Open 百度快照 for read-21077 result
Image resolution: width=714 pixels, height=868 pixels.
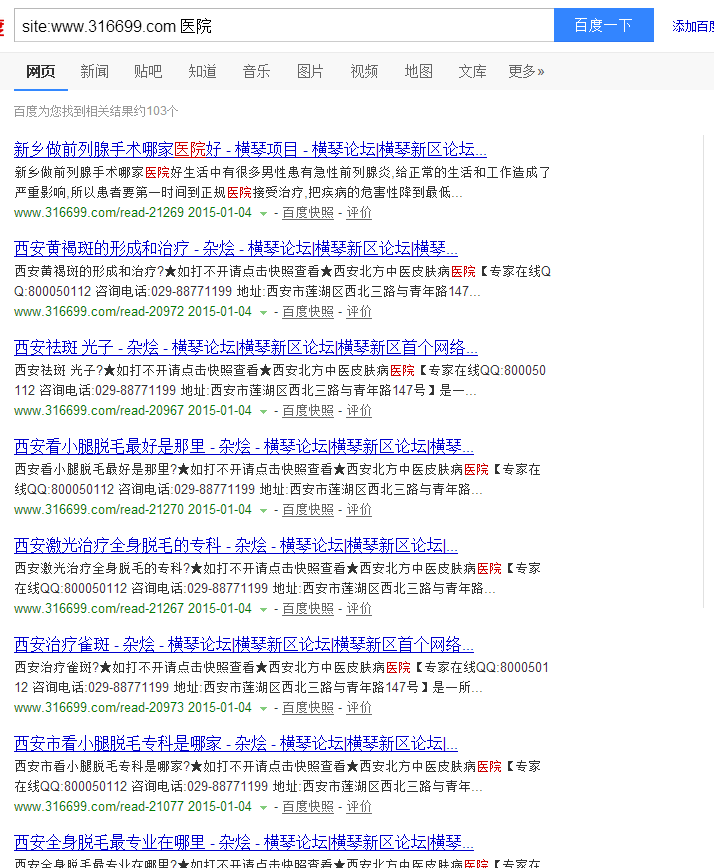click(308, 807)
